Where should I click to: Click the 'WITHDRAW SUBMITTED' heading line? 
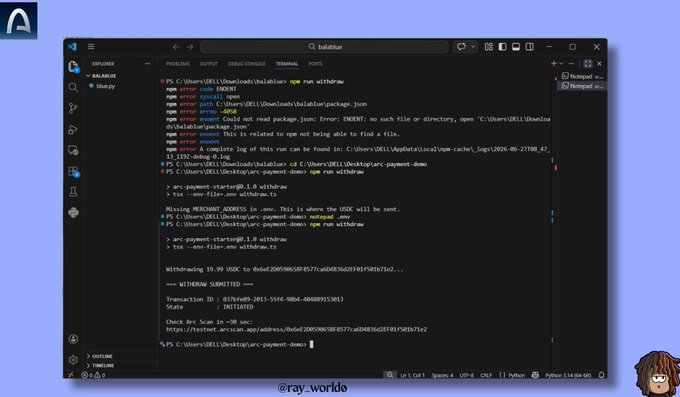tap(209, 284)
